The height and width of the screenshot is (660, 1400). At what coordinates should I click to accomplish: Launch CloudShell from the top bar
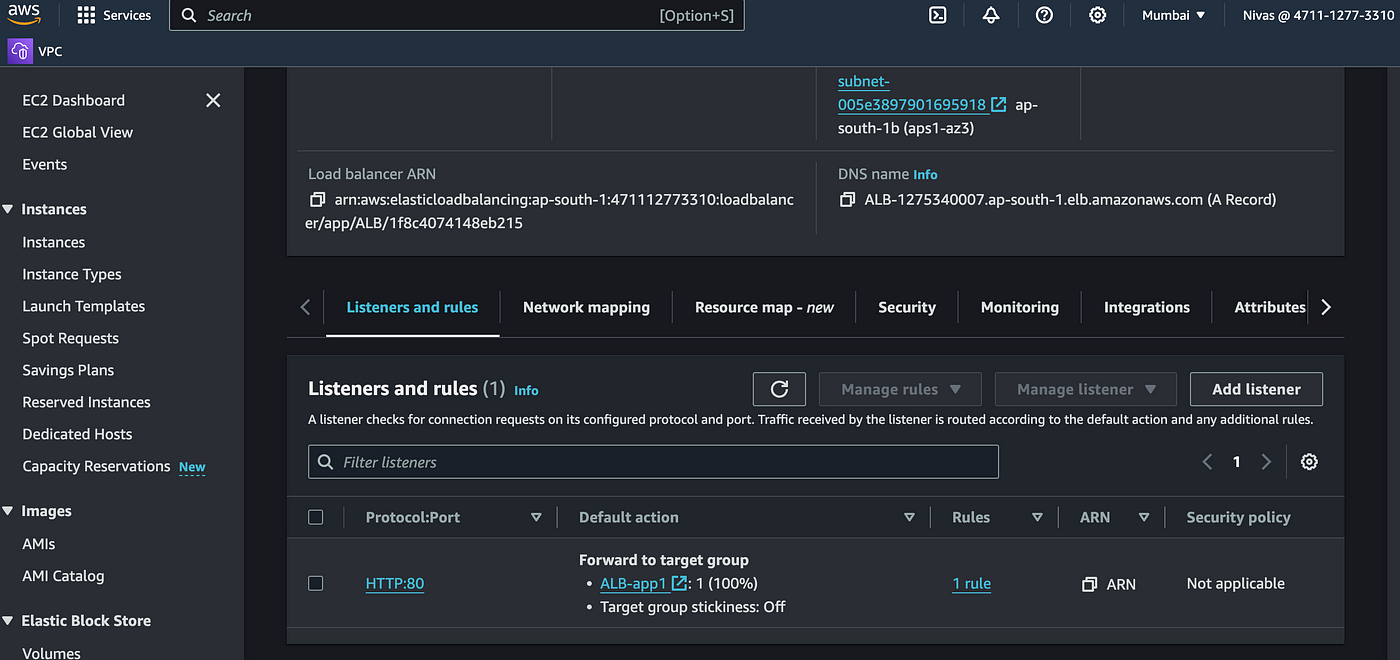pyautogui.click(x=938, y=15)
